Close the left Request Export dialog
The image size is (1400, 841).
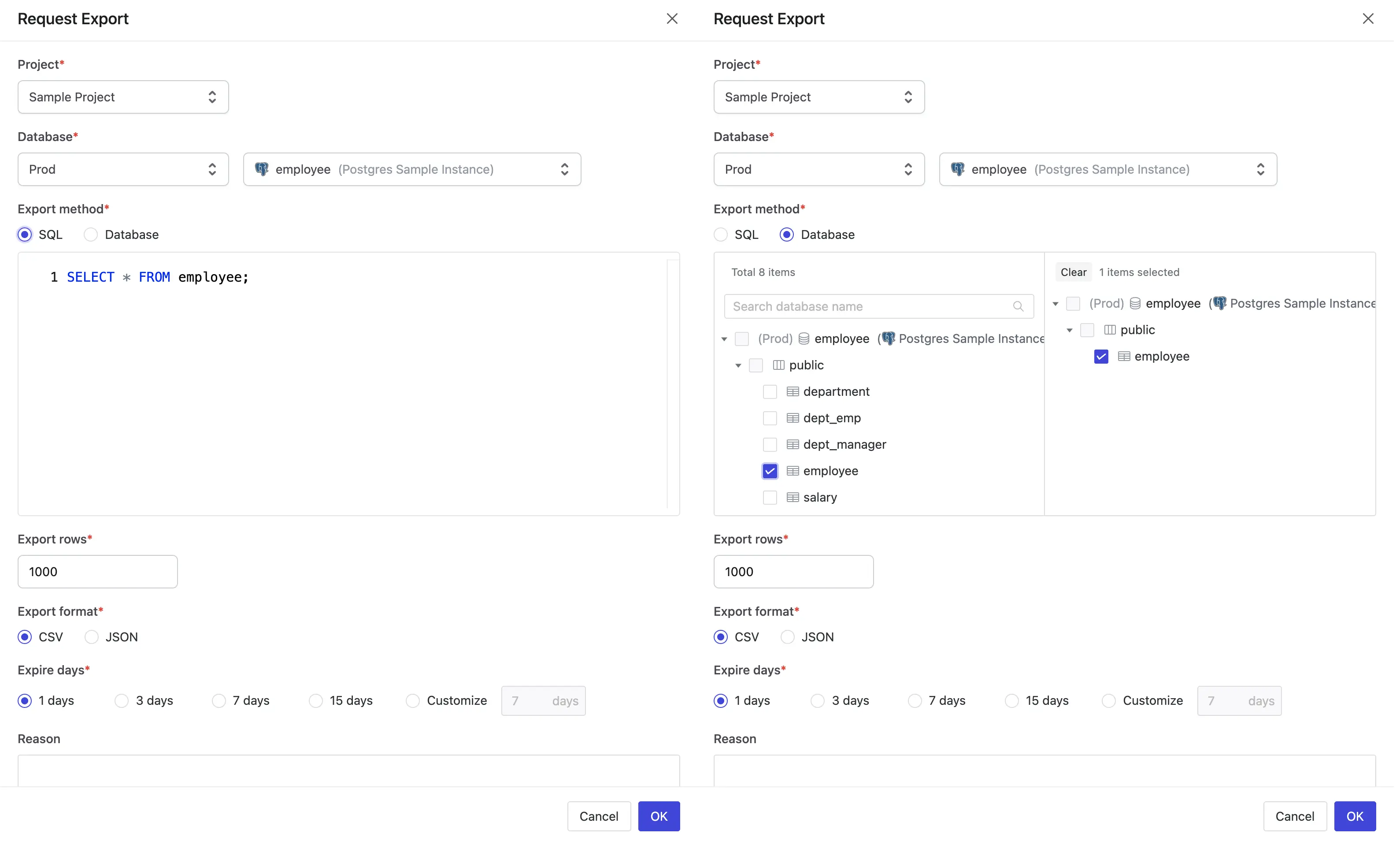pos(672,19)
